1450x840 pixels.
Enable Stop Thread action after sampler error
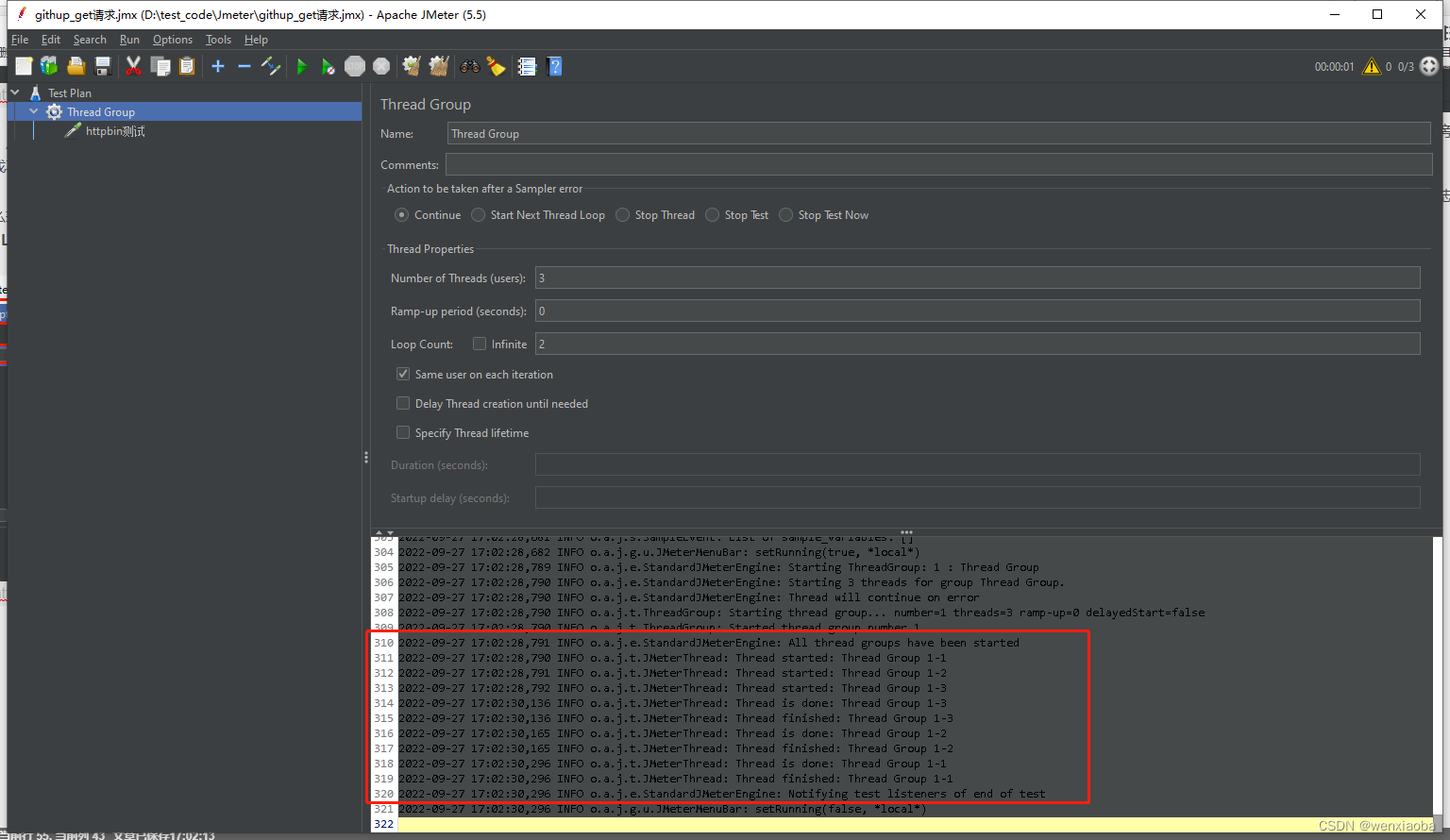point(622,214)
